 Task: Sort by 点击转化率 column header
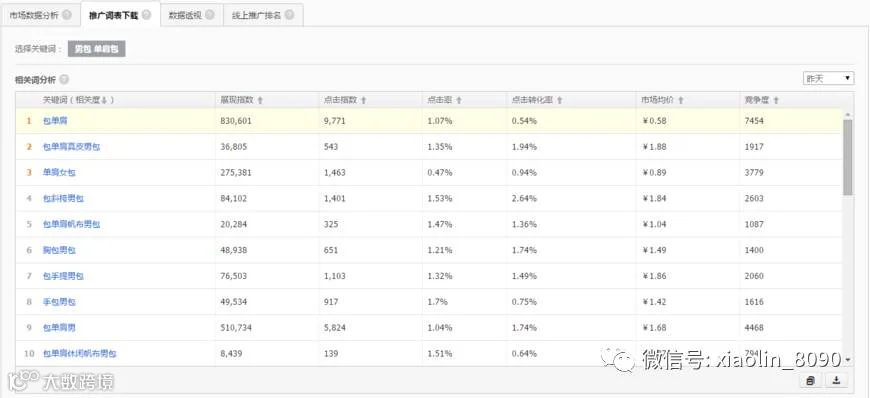tap(537, 100)
